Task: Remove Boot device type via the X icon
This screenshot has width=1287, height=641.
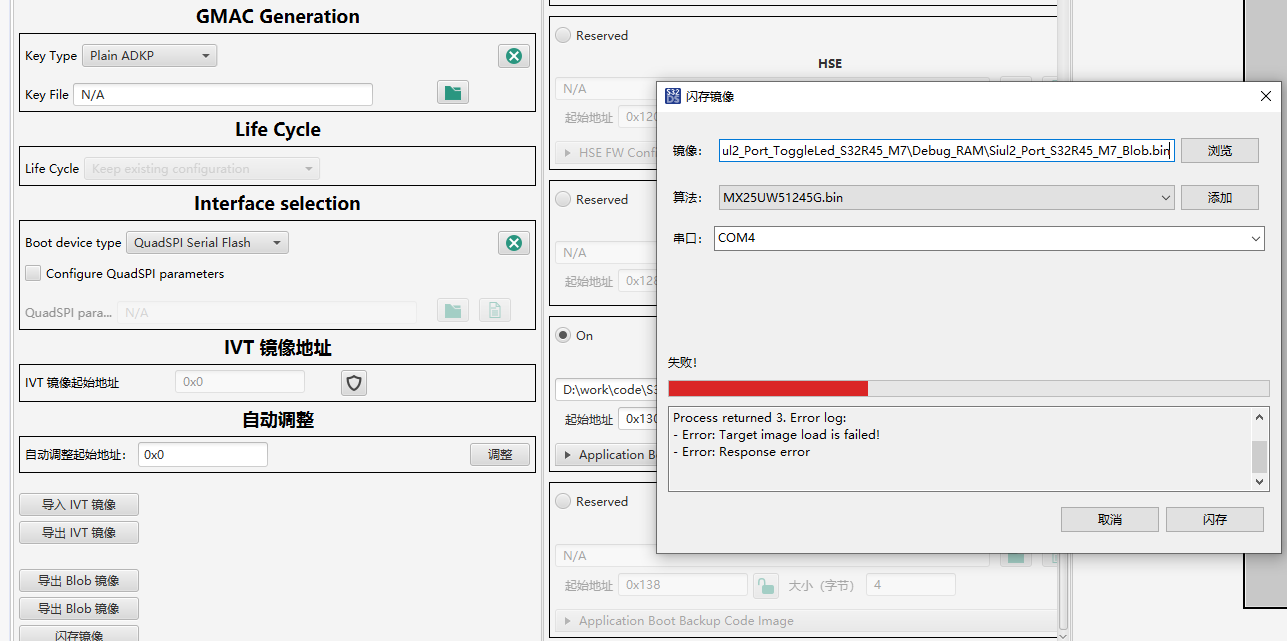Action: click(514, 242)
